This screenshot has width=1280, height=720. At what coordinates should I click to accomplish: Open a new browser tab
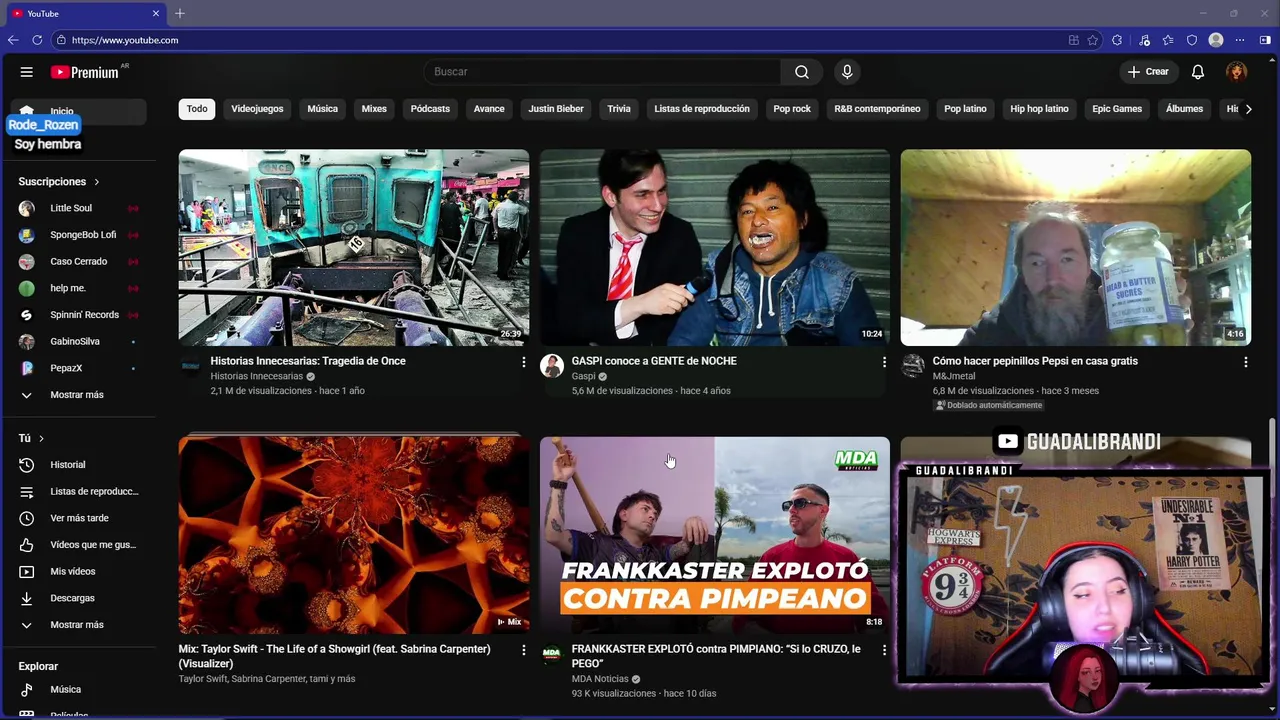click(x=180, y=13)
